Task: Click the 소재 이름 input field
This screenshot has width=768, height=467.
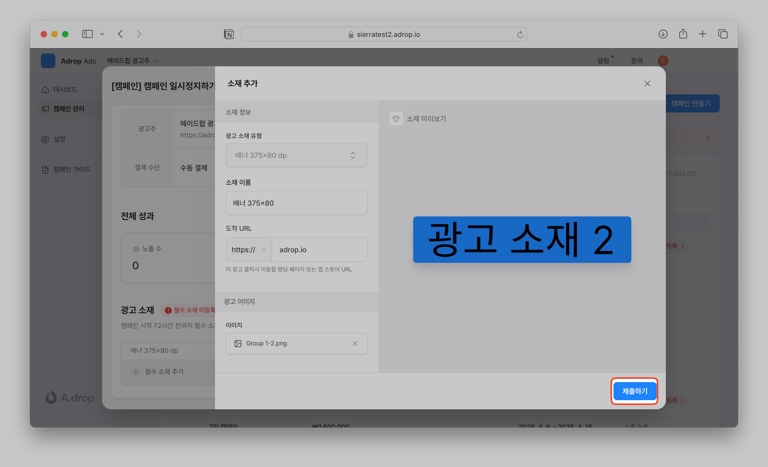Action: 296,203
